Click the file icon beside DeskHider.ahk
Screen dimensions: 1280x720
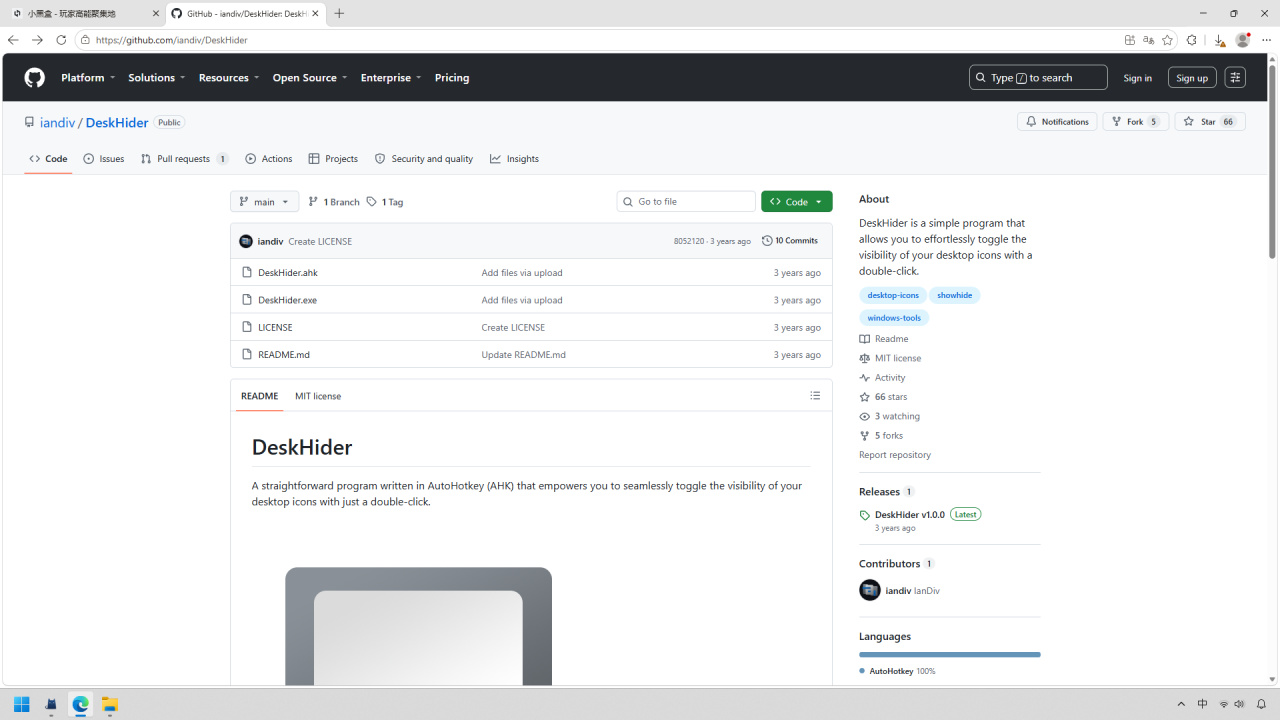(x=247, y=273)
